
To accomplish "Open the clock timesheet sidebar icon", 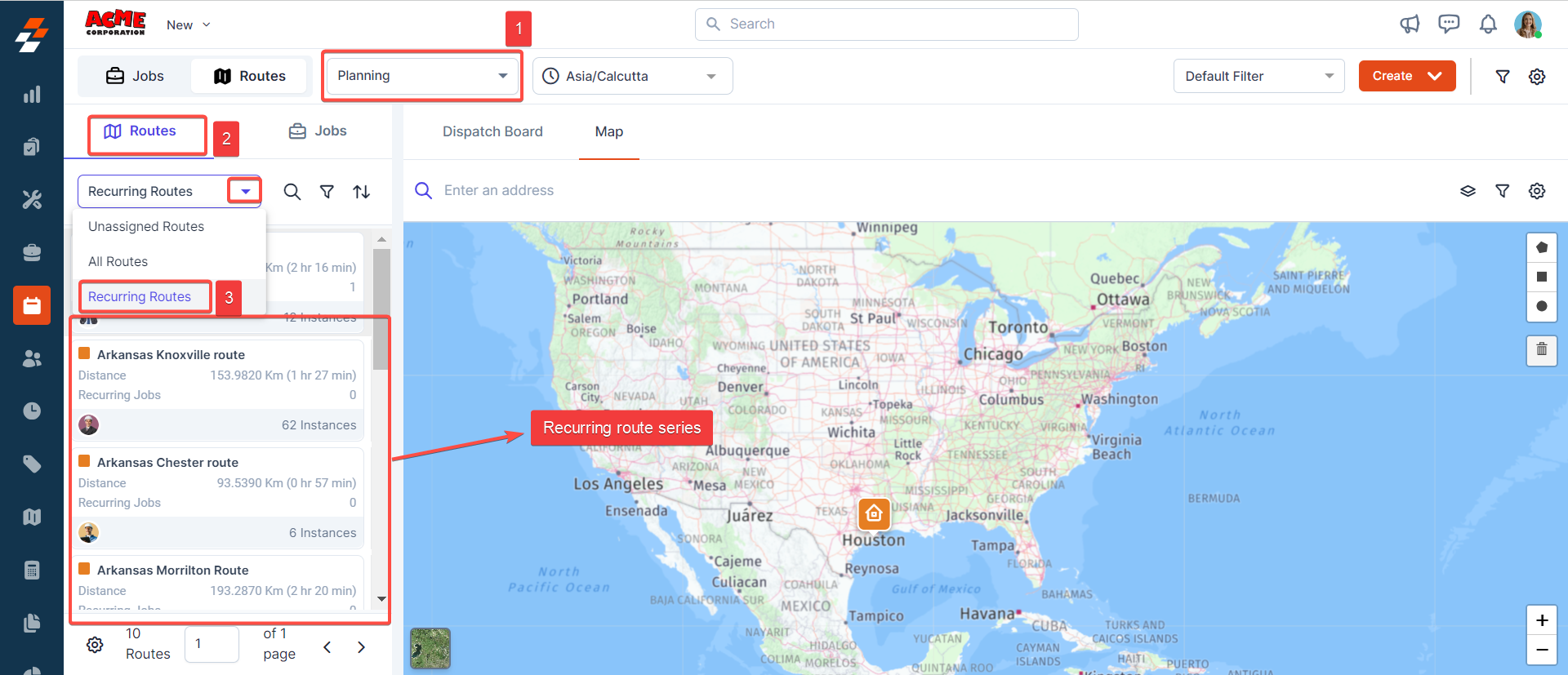I will [32, 411].
